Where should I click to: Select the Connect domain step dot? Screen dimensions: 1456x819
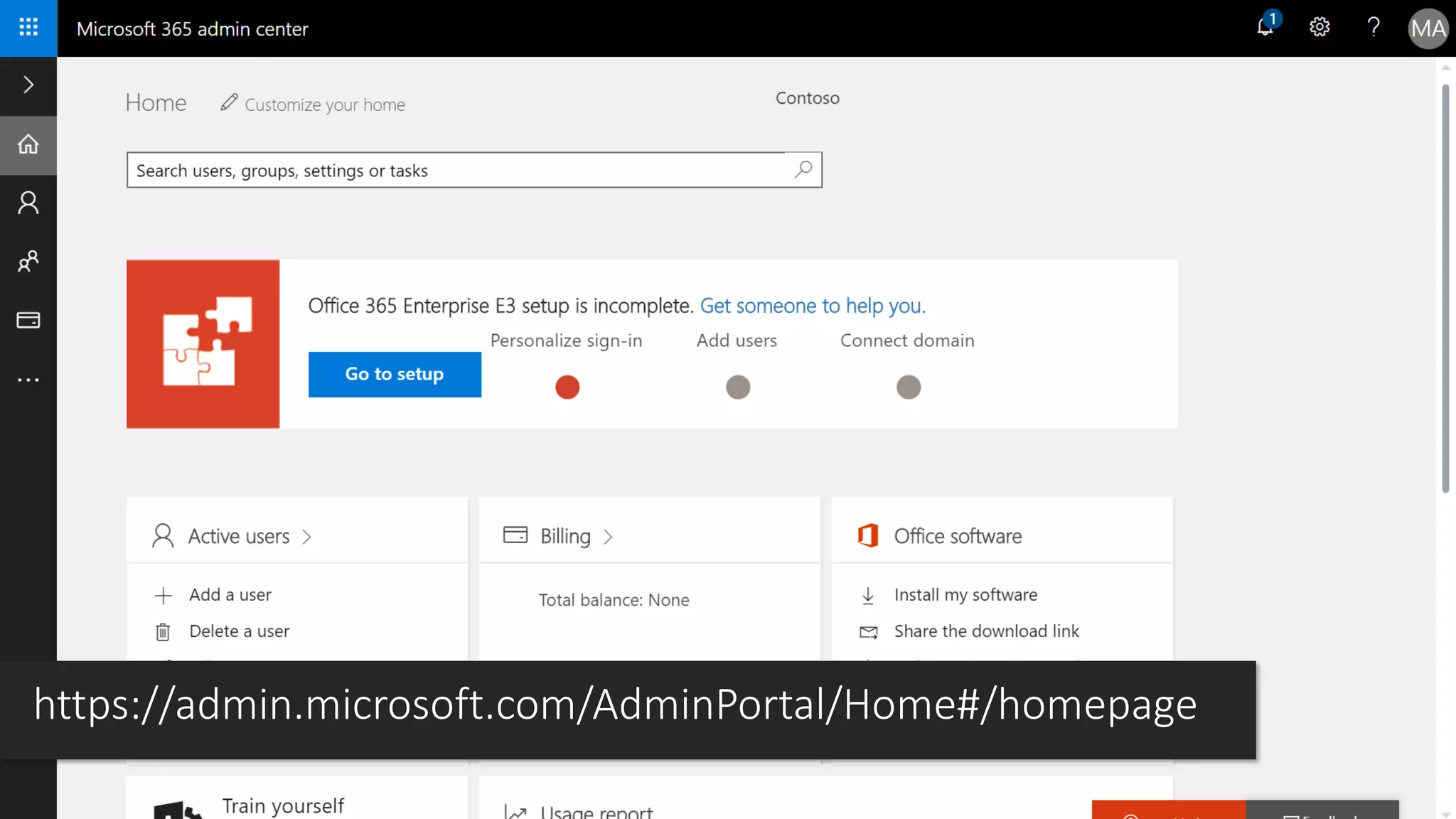[x=909, y=387]
